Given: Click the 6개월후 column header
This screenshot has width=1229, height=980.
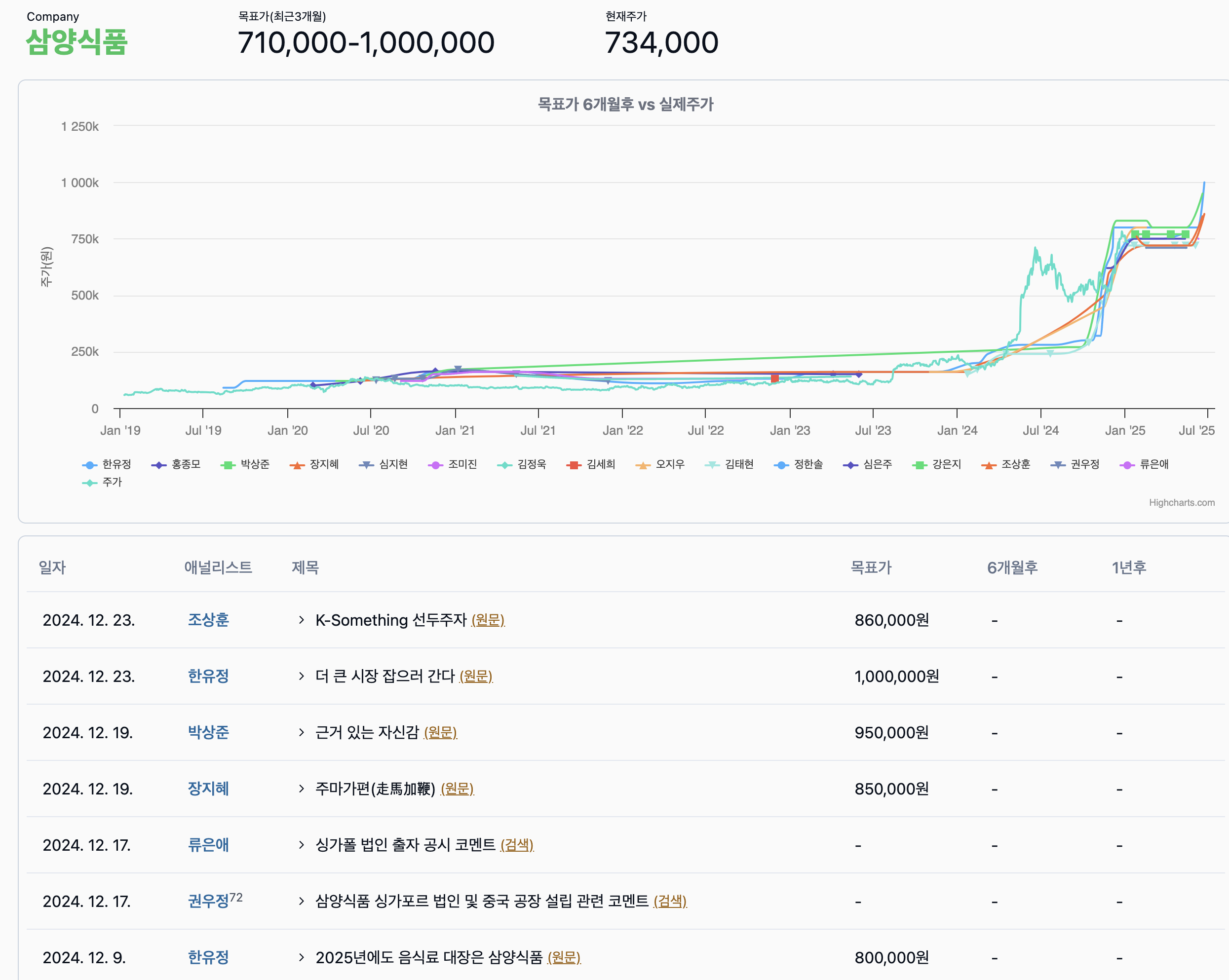Looking at the screenshot, I should coord(1012,567).
